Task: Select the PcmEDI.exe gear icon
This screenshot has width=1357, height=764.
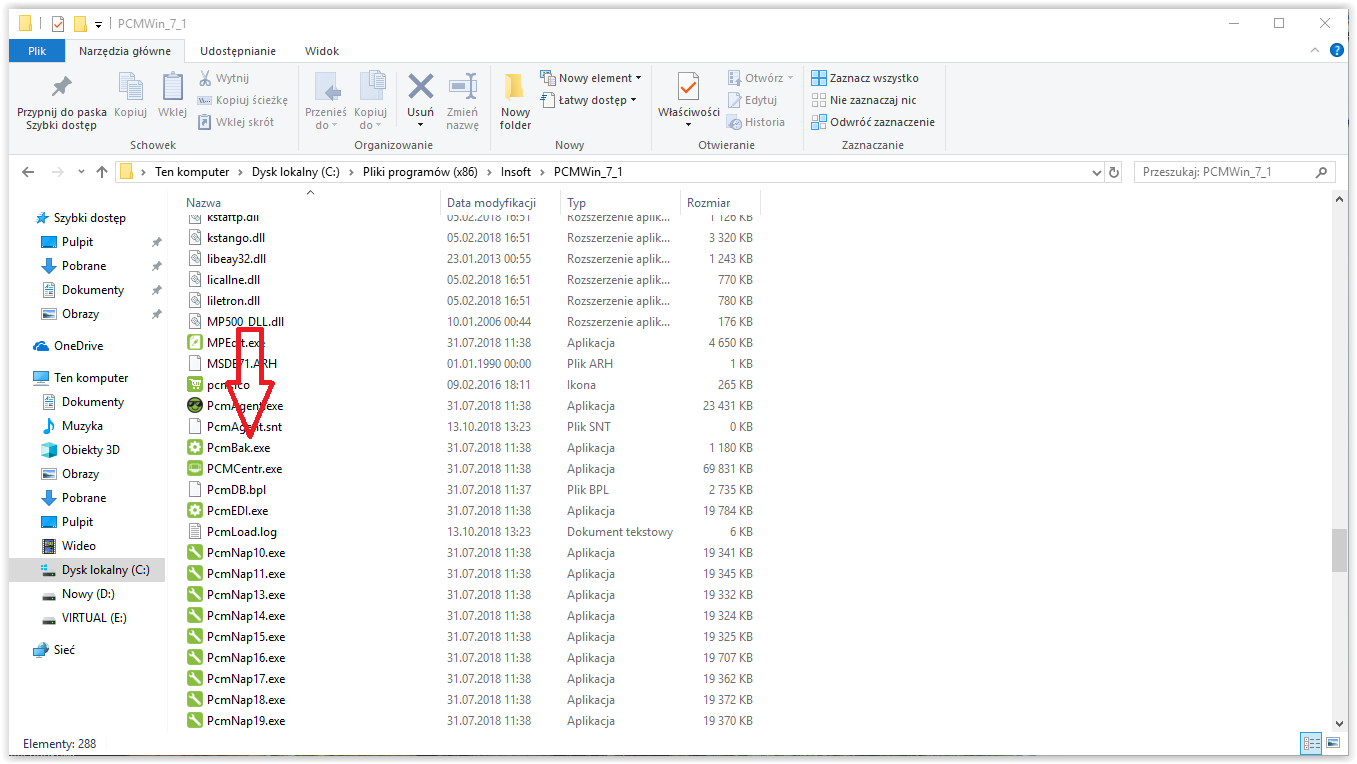Action: click(195, 511)
